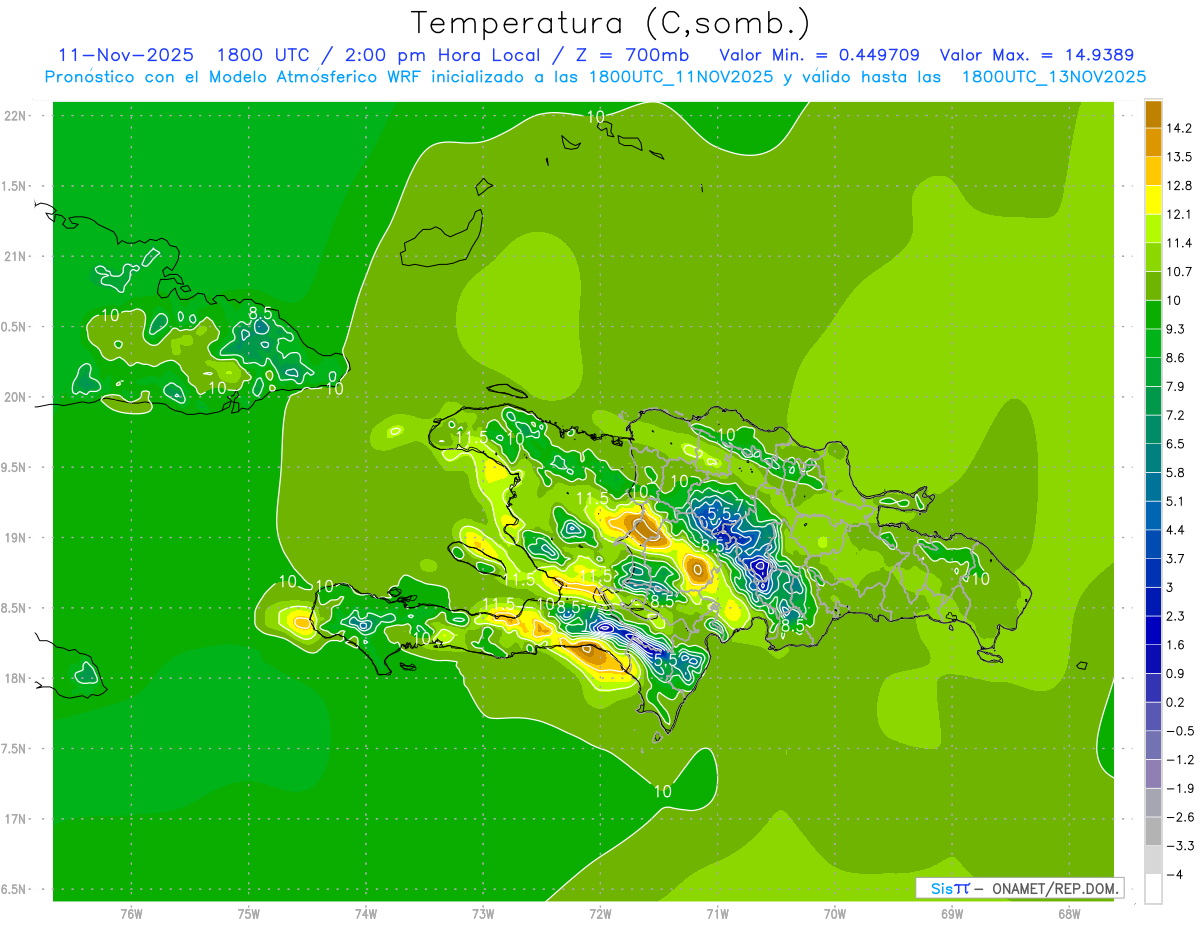The height and width of the screenshot is (927, 1200).
Task: Select the "1800UTC_13NOV2025" valid-until time
Action: pos(1053,77)
